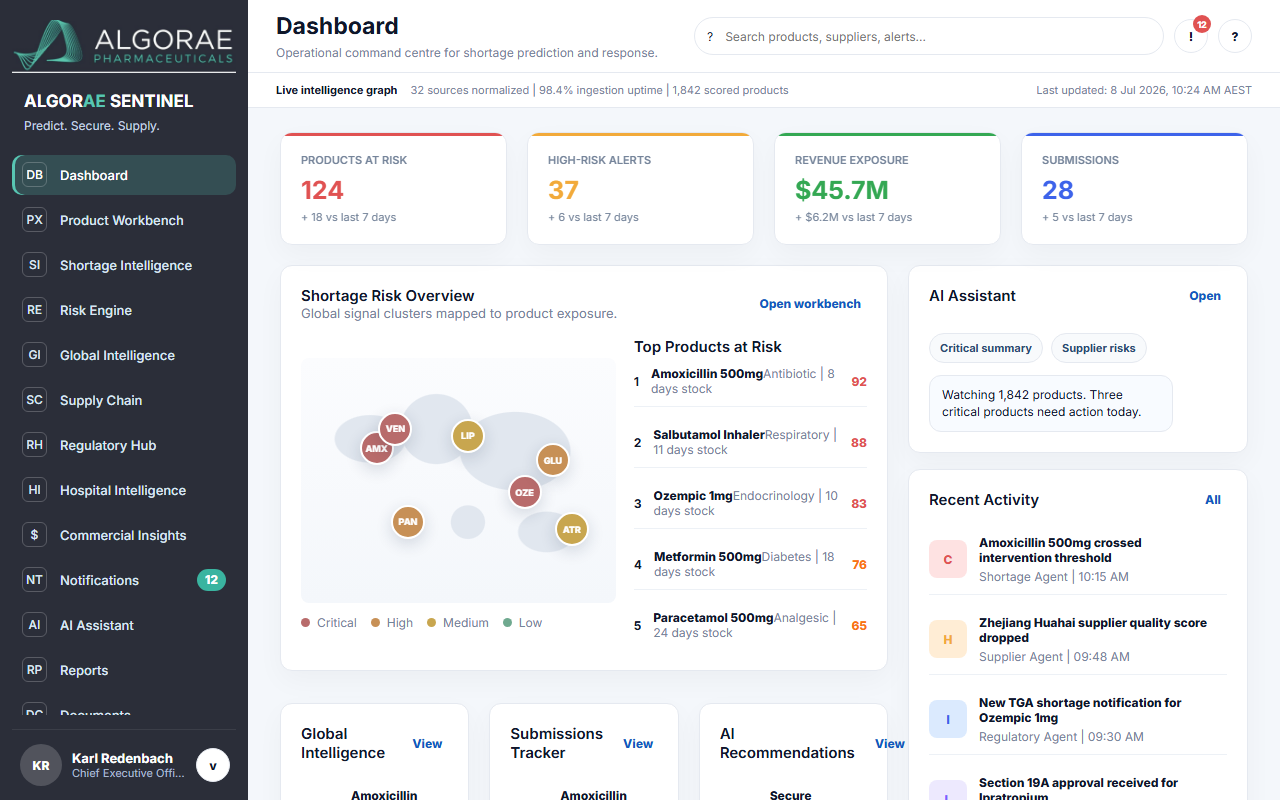Select the Metformin 500mg risk row
This screenshot has height=800, width=1280.
pos(750,564)
